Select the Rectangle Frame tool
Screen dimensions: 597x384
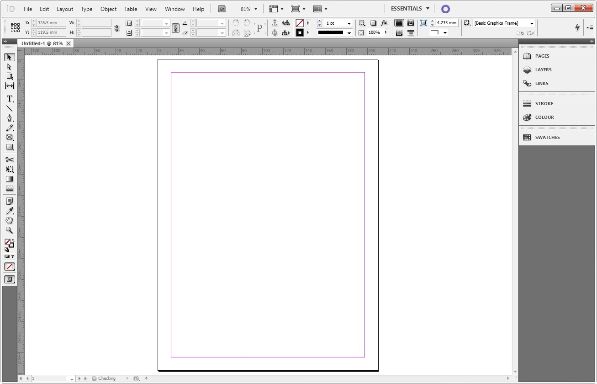(x=9, y=137)
